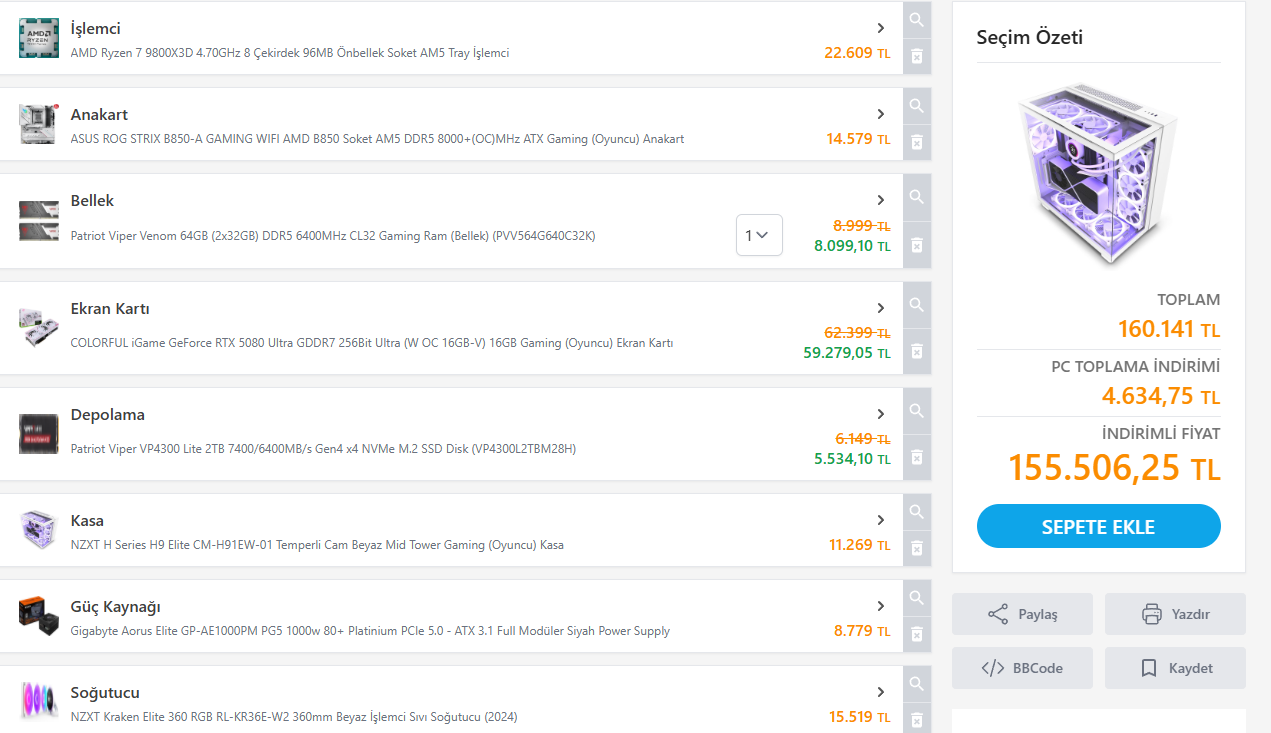
Task: Click the 155.506,25 TL discounted total
Action: [1114, 468]
